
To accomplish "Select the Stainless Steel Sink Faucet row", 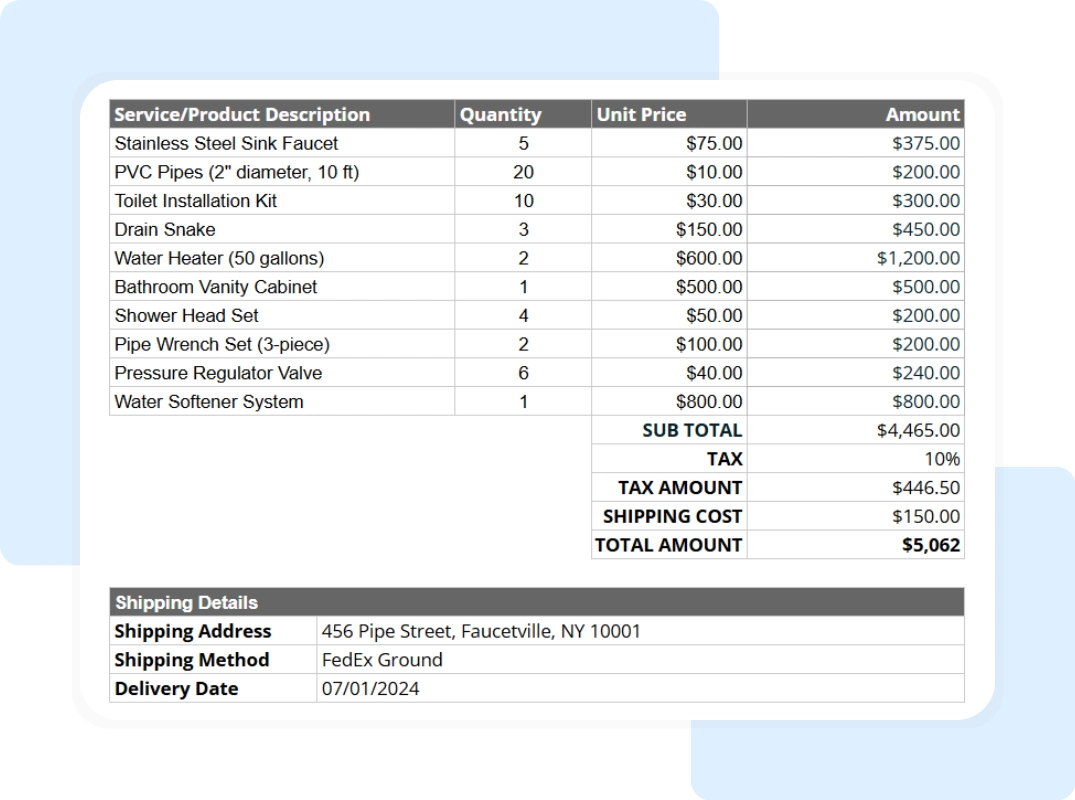I will click(226, 143).
